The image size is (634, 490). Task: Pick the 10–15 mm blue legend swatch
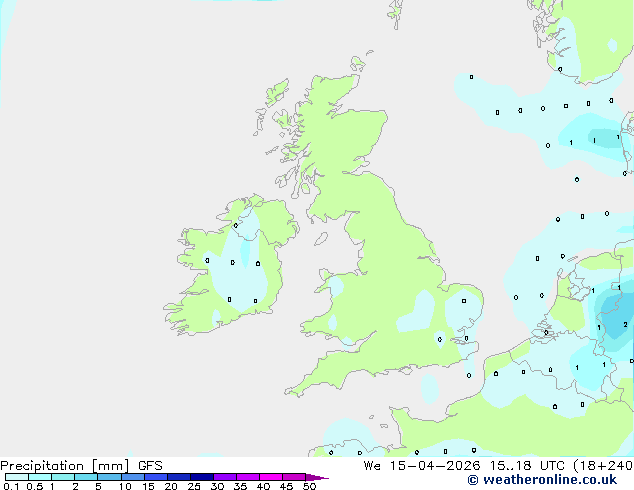133,477
